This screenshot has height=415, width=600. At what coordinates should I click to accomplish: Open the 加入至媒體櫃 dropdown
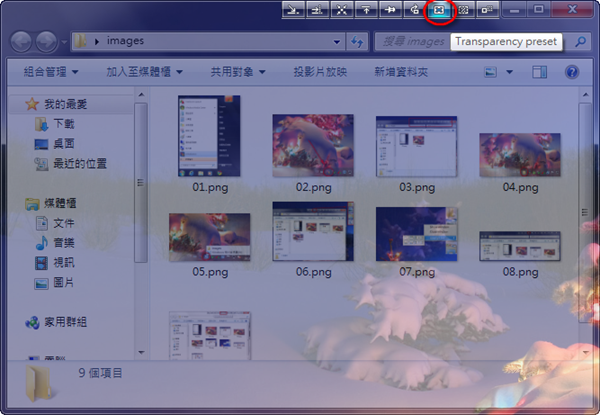pyautogui.click(x=145, y=72)
